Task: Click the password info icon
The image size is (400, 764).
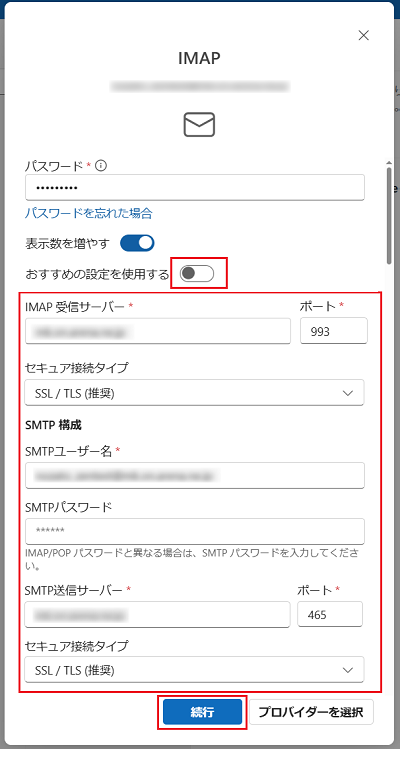Action: click(101, 166)
